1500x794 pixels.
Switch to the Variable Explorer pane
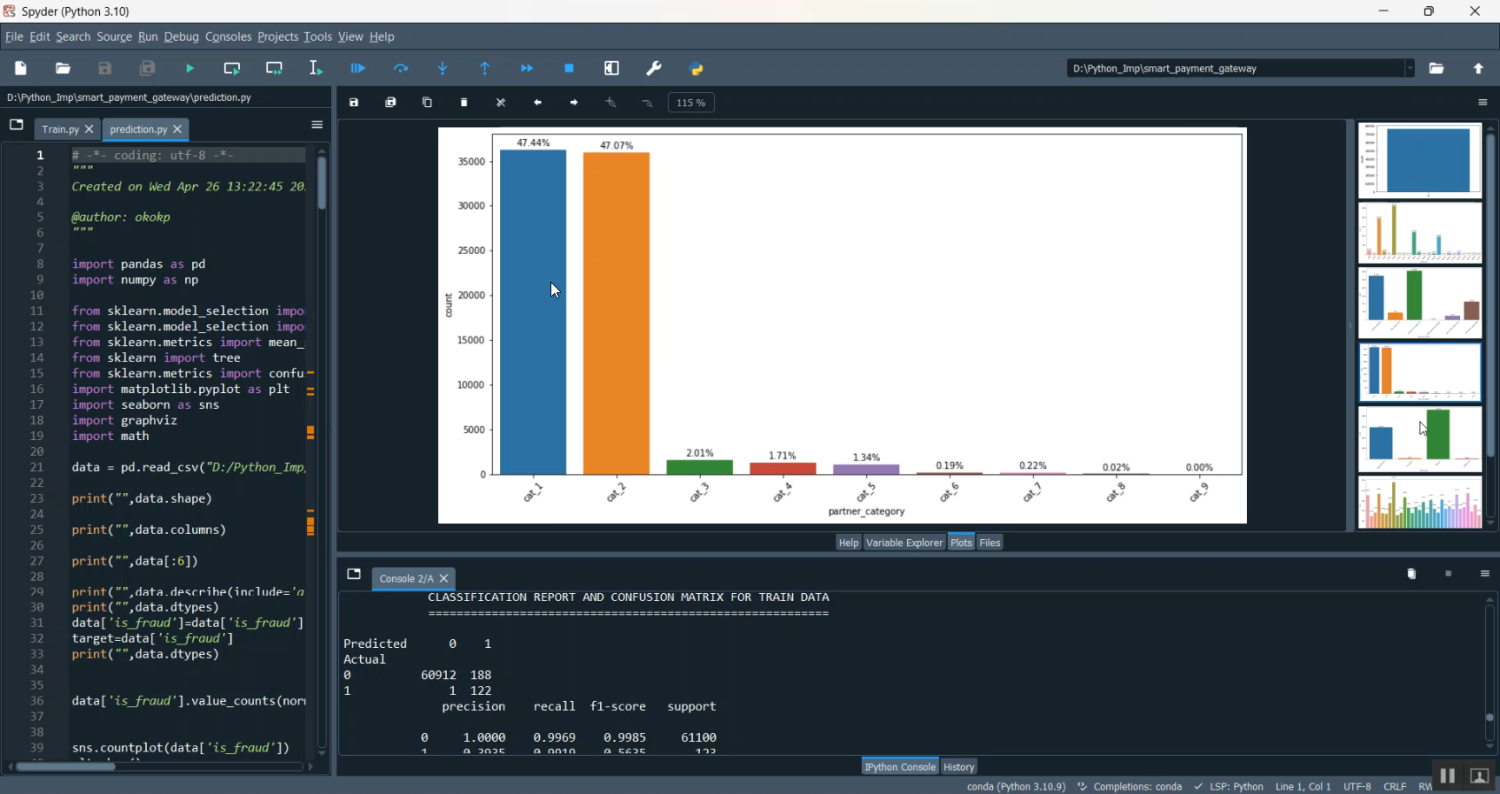pos(904,542)
